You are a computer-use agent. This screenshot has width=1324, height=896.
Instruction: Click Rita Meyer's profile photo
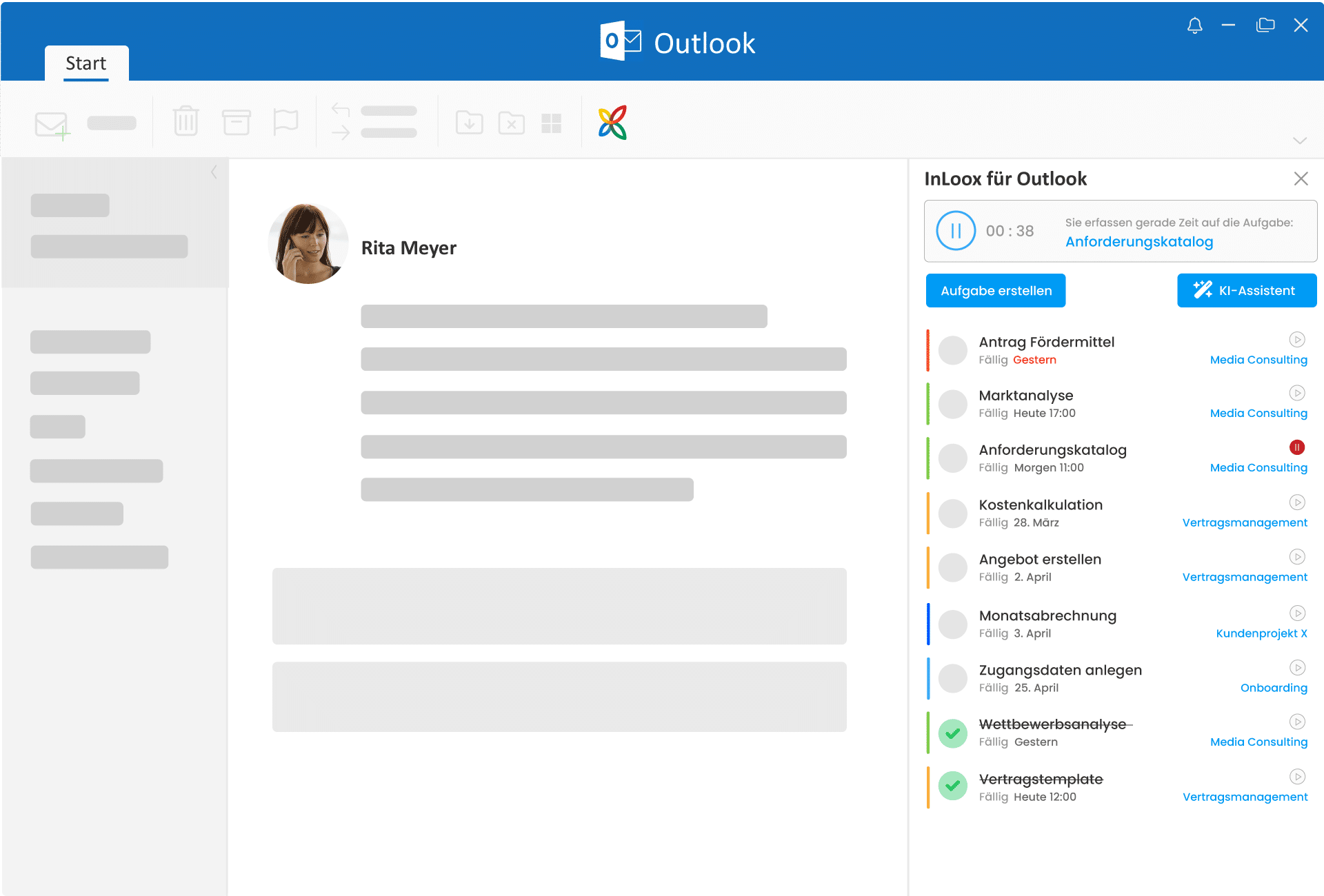coord(308,243)
